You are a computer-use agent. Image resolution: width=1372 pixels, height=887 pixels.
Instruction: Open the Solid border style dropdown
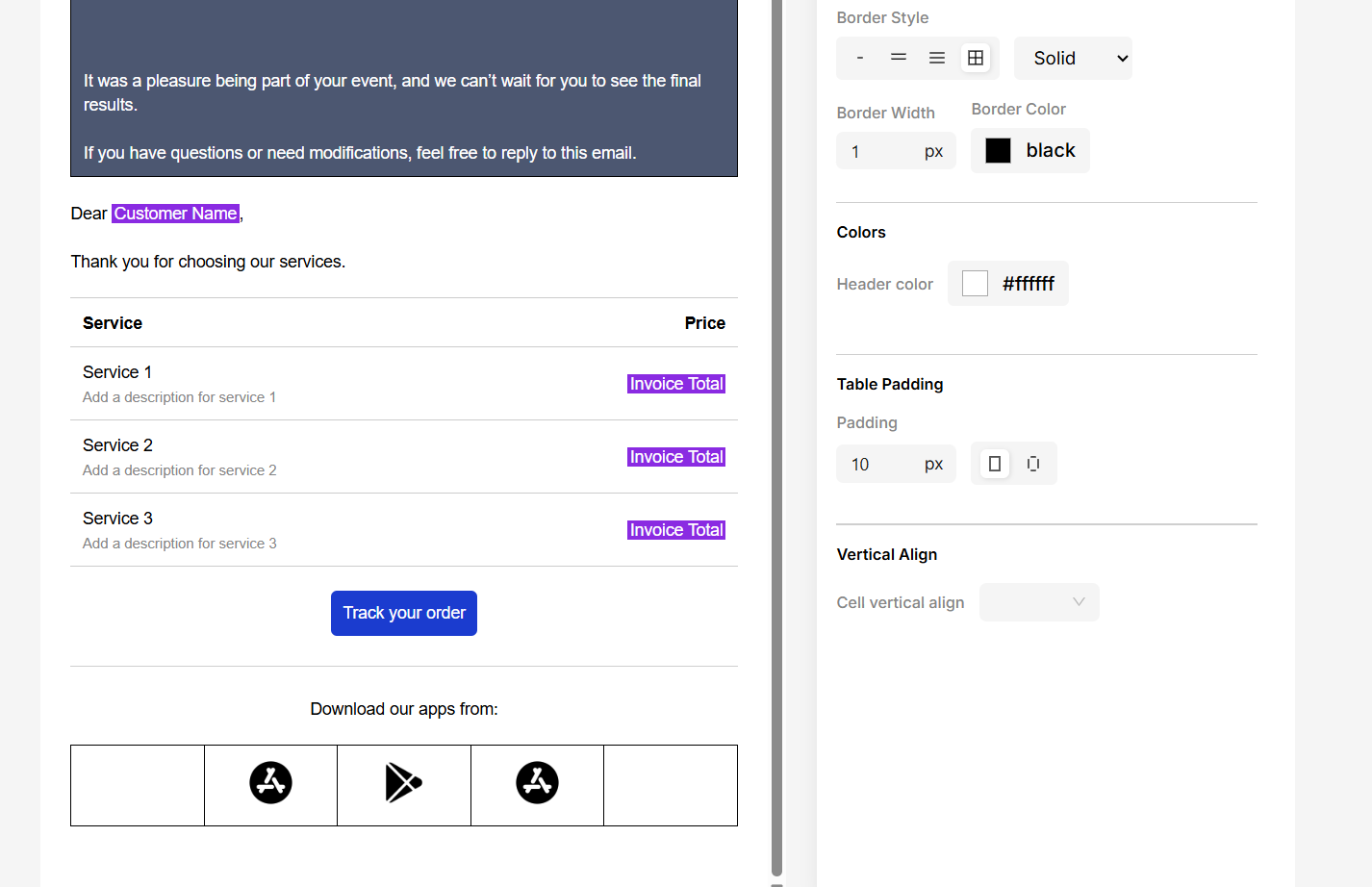[x=1073, y=58]
